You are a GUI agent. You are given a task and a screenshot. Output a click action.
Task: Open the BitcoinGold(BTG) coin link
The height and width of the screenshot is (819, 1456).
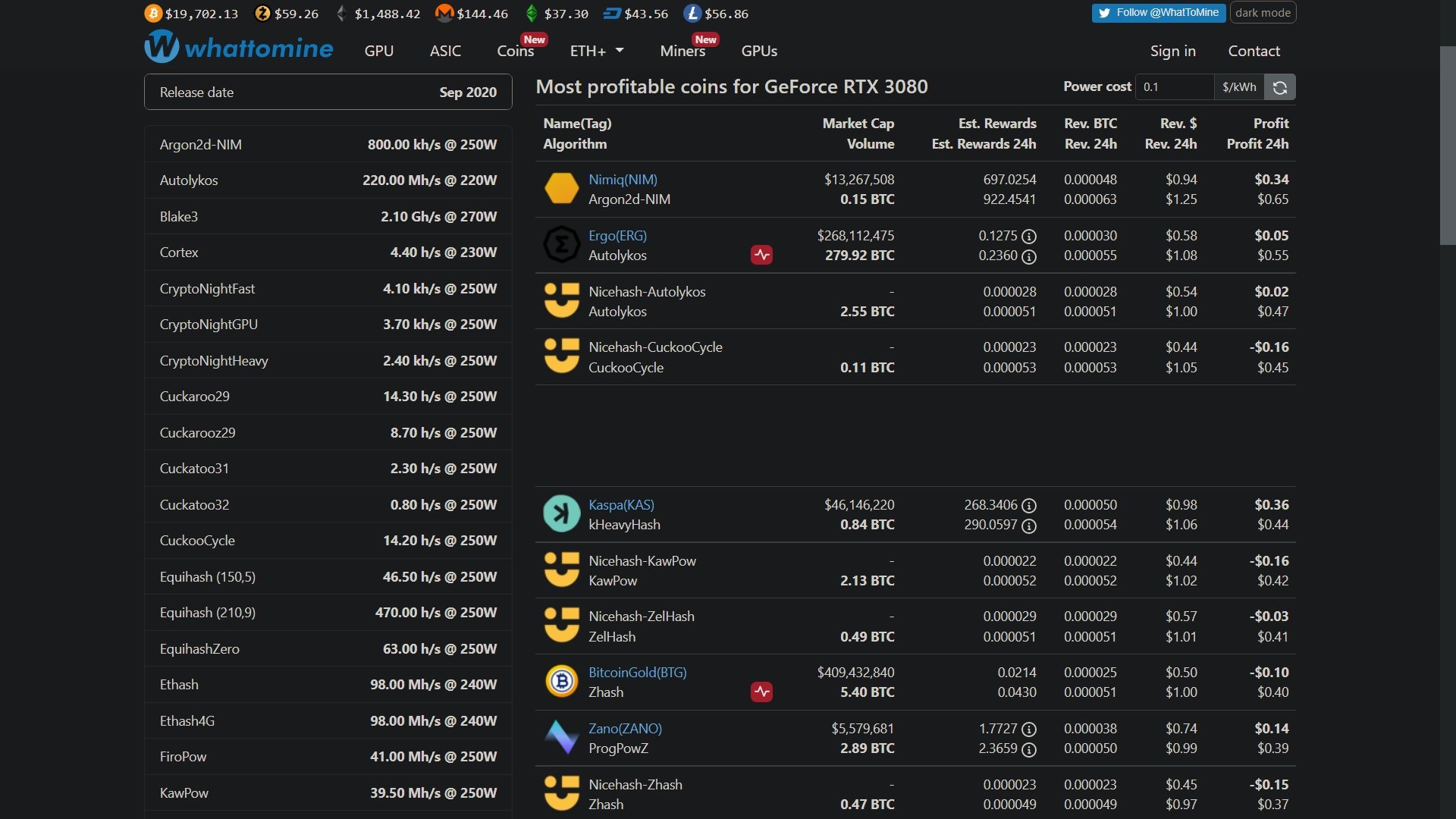click(637, 673)
